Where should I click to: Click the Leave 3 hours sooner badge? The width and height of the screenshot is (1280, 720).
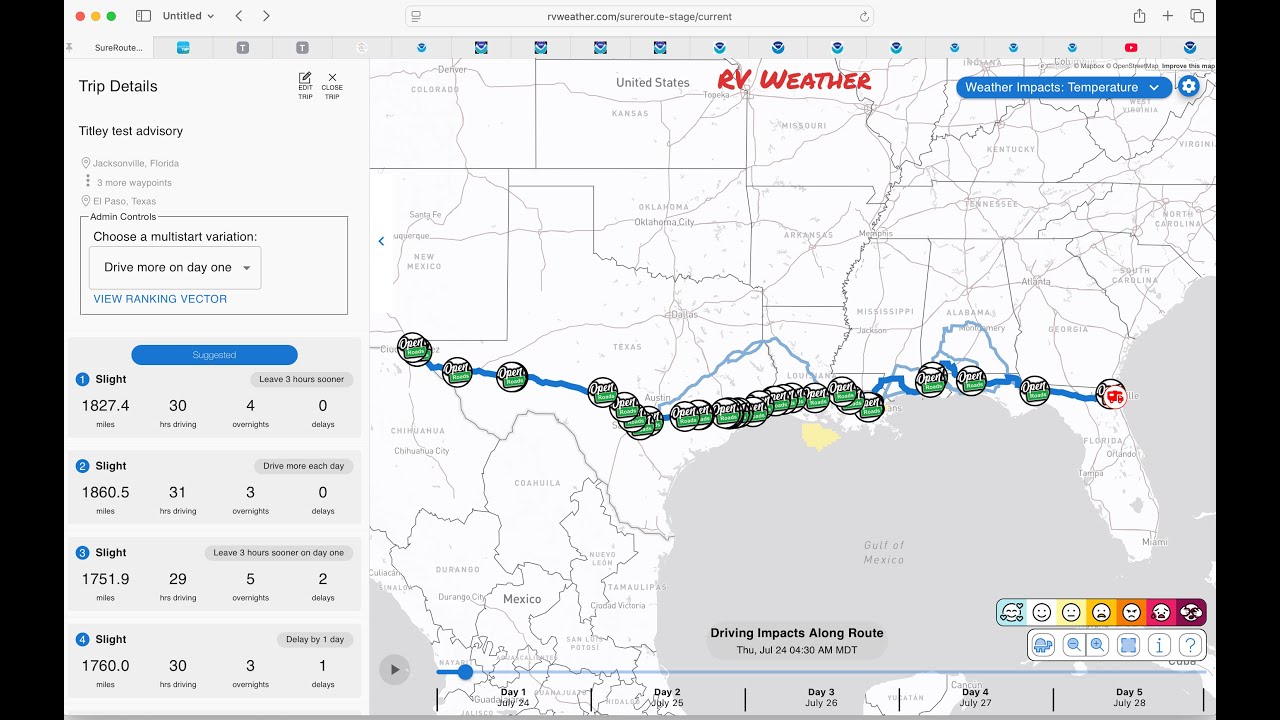click(300, 379)
